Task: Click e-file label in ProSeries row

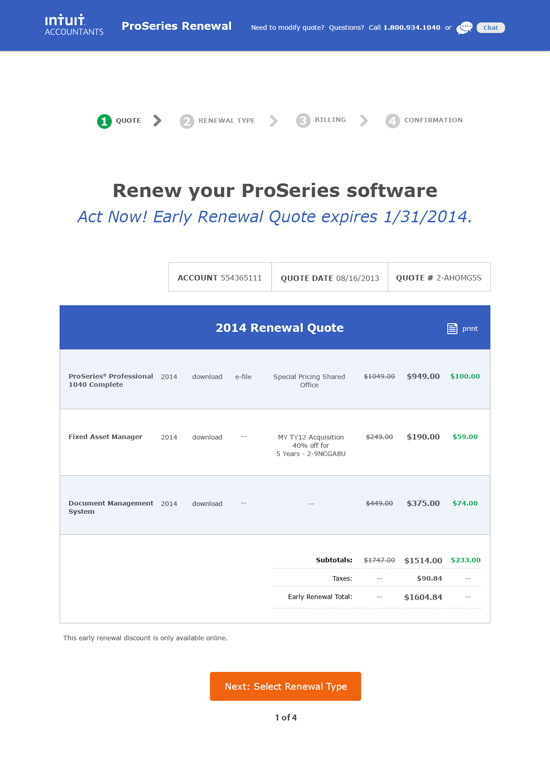Action: point(244,377)
